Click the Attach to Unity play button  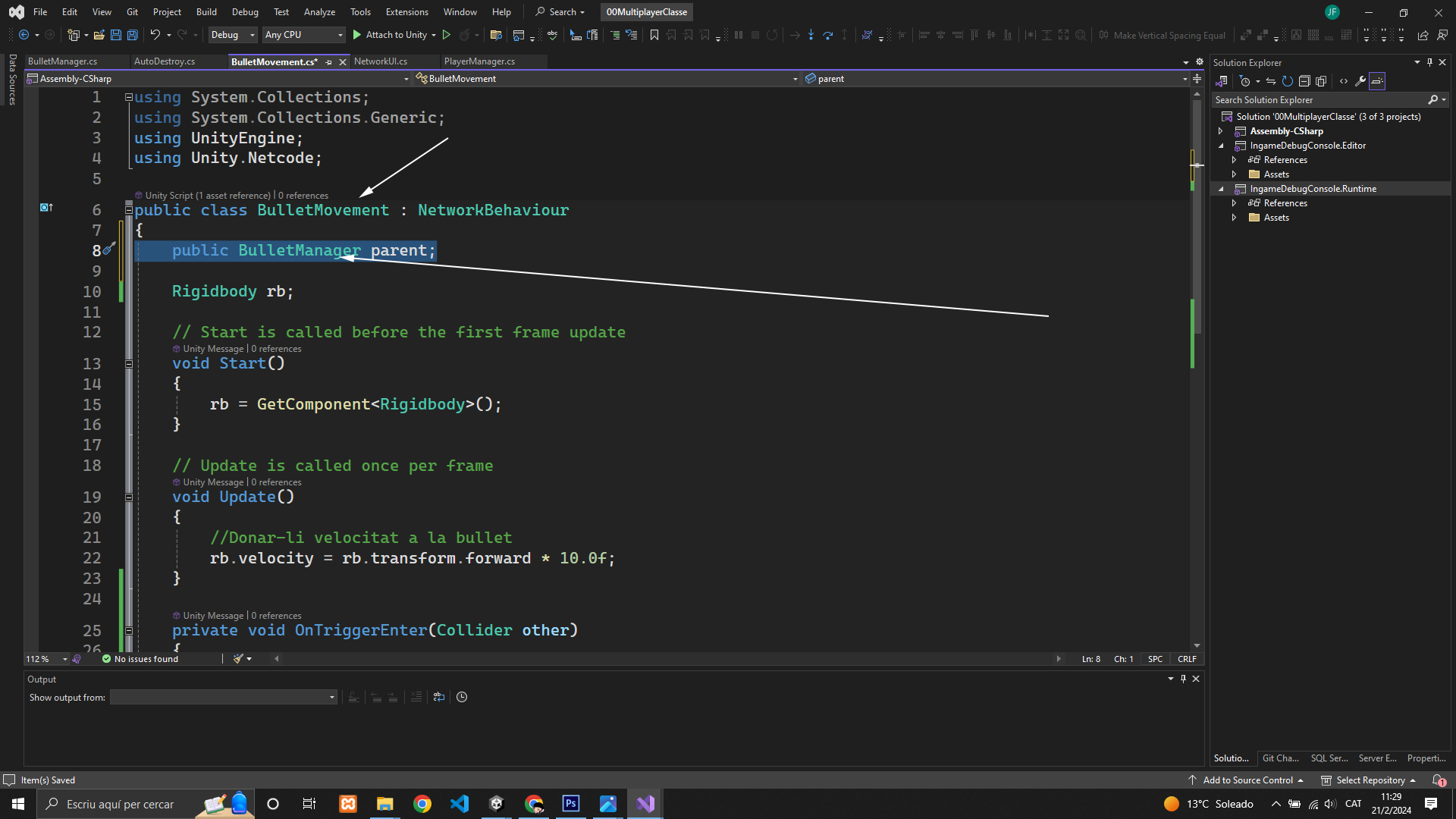pyautogui.click(x=357, y=35)
